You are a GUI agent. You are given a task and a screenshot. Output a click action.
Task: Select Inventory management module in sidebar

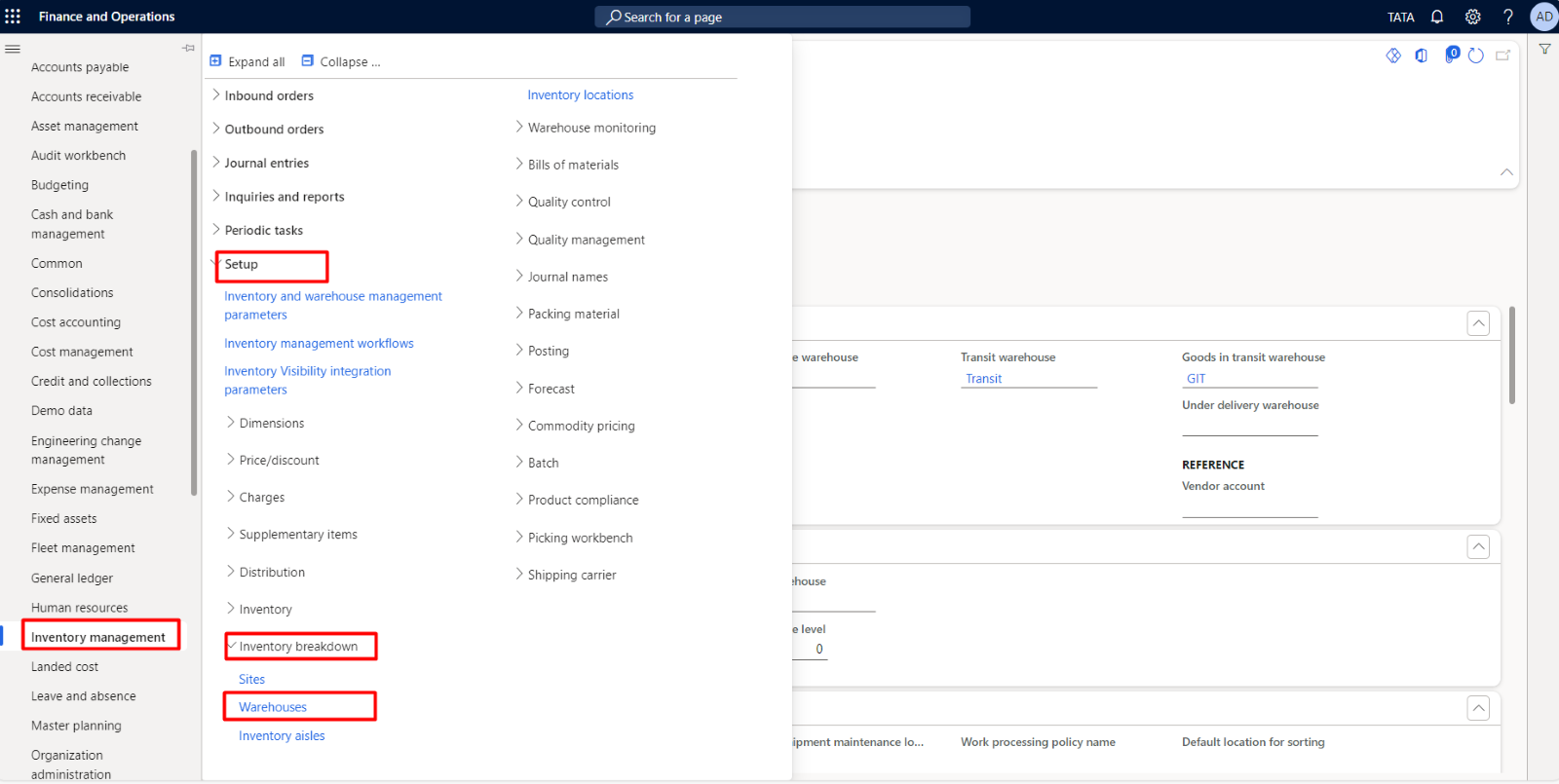click(98, 637)
